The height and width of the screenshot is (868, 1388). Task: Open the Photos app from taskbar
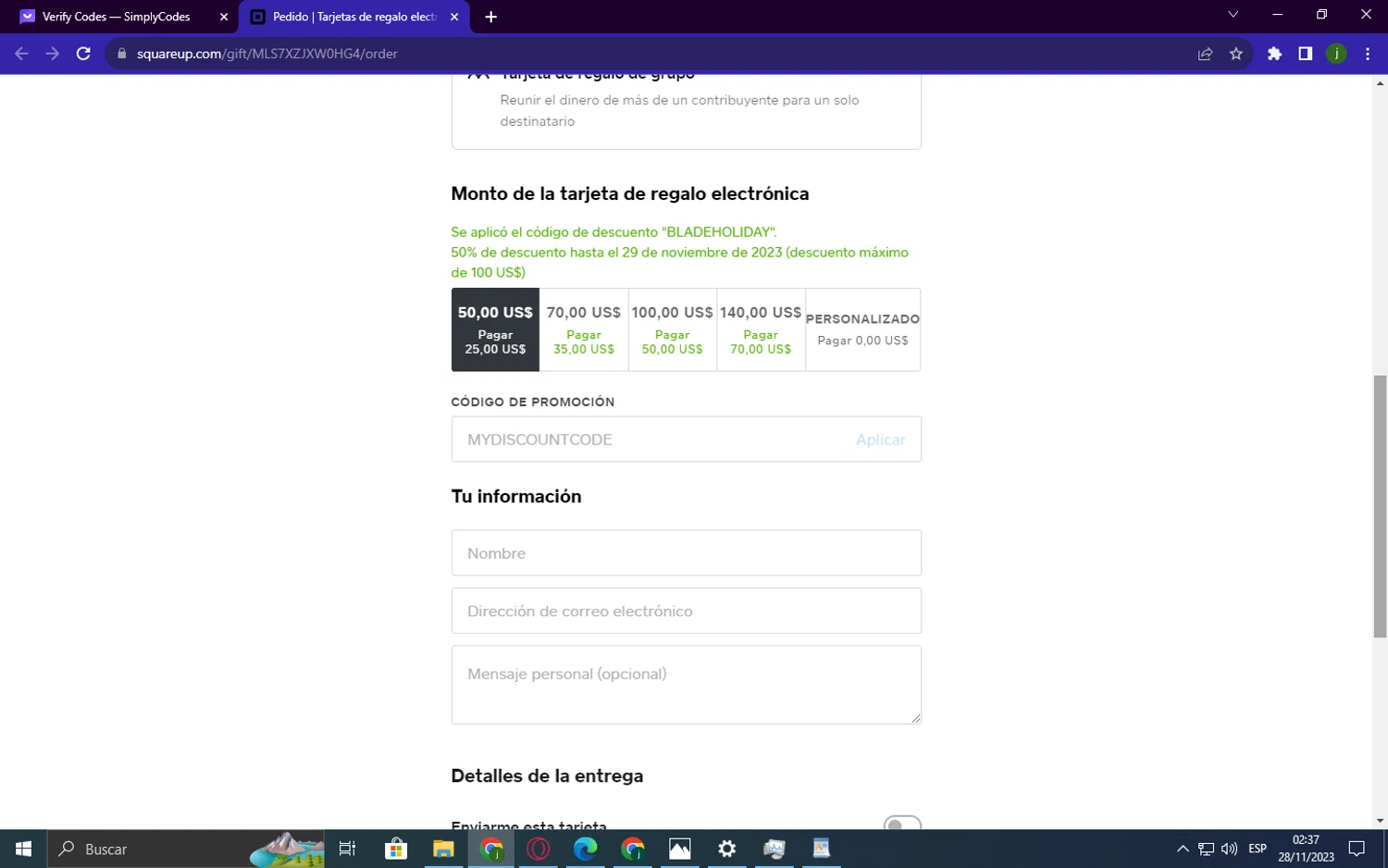coord(679,849)
